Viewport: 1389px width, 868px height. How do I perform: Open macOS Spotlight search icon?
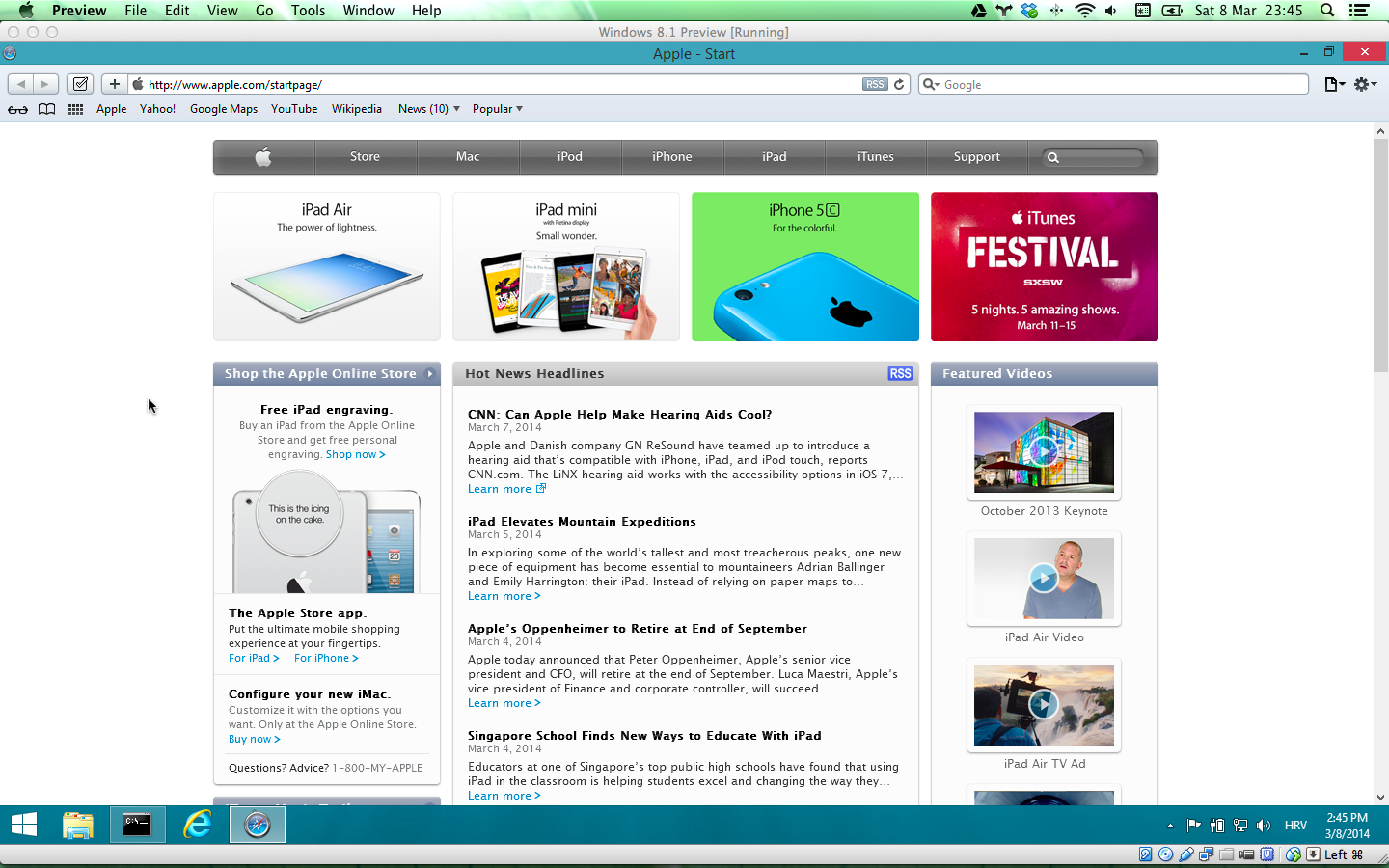1327,11
